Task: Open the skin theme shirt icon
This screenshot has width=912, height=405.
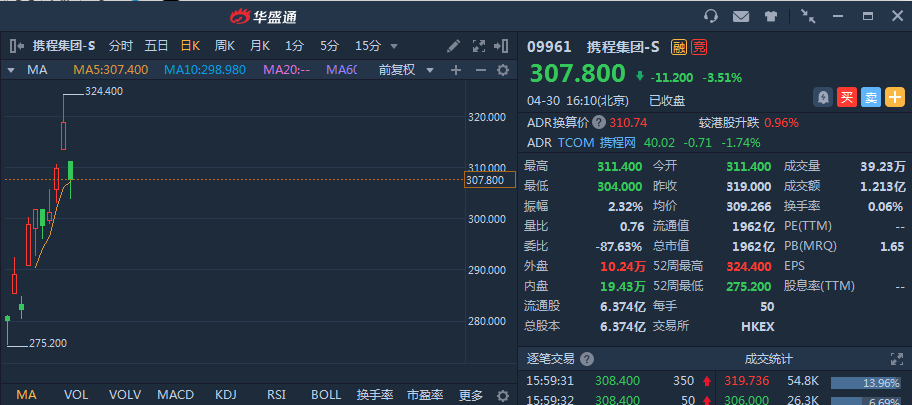Action: [x=771, y=16]
